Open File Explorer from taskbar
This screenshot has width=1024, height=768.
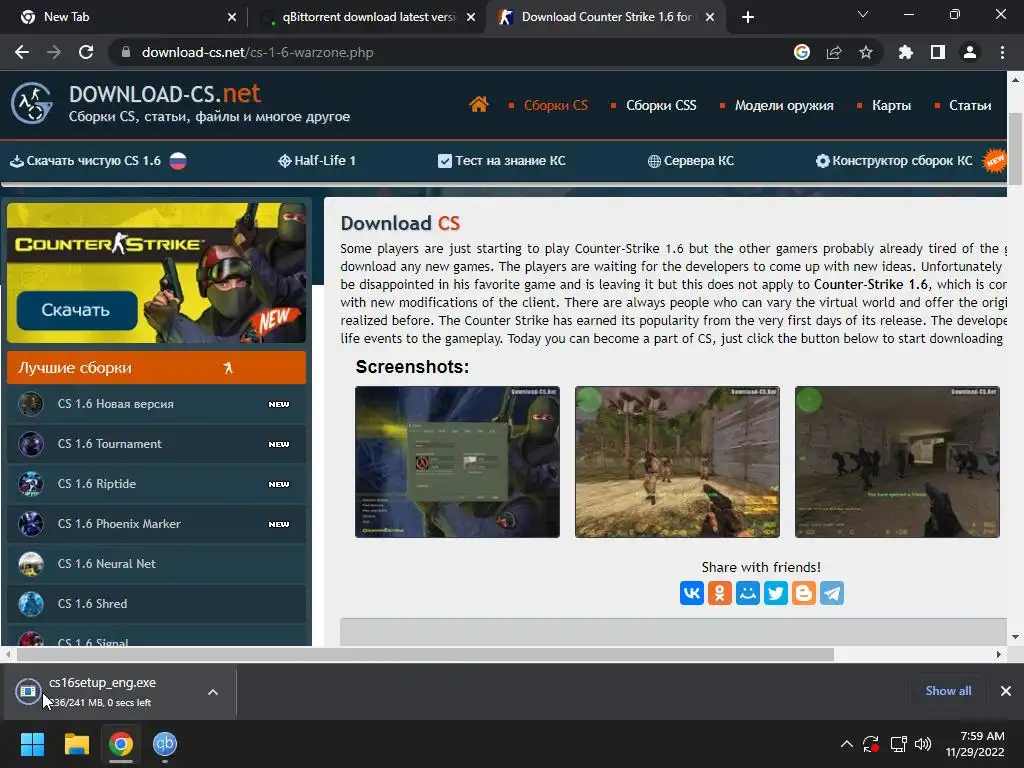(76, 744)
